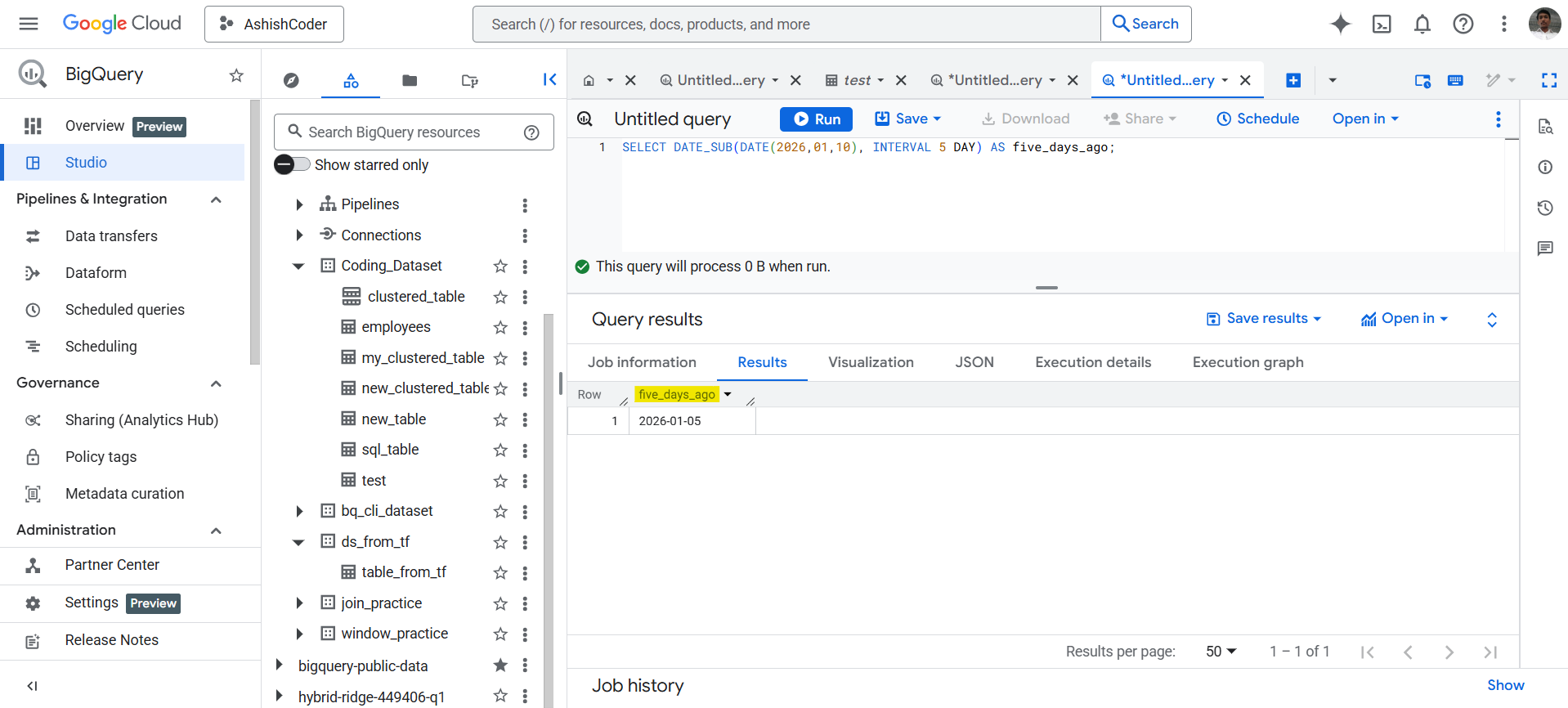Open the Execution details tab
Image resolution: width=1568 pixels, height=708 pixels.
[1093, 362]
